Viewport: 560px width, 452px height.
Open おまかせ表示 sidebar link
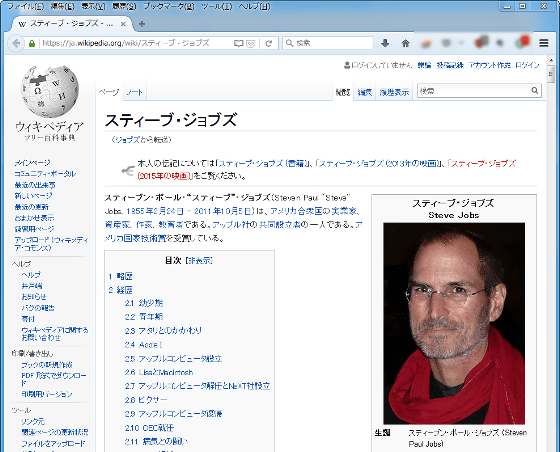click(34, 218)
